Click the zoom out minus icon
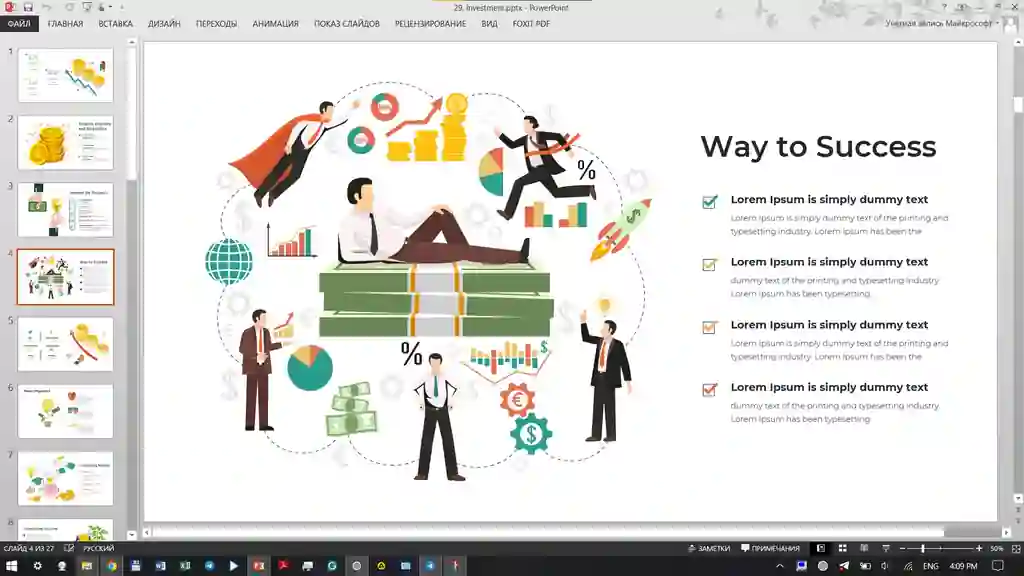Viewport: 1024px width, 576px height. [901, 548]
